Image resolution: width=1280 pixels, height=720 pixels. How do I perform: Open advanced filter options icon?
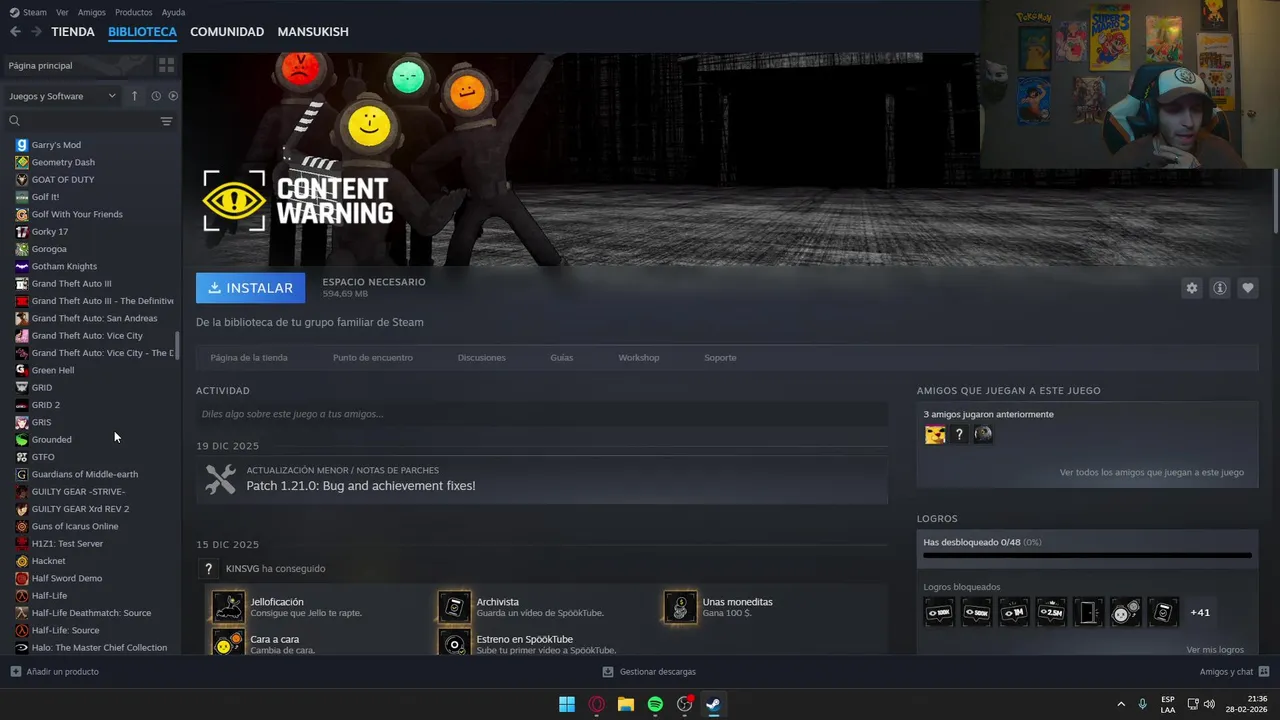[x=166, y=121]
